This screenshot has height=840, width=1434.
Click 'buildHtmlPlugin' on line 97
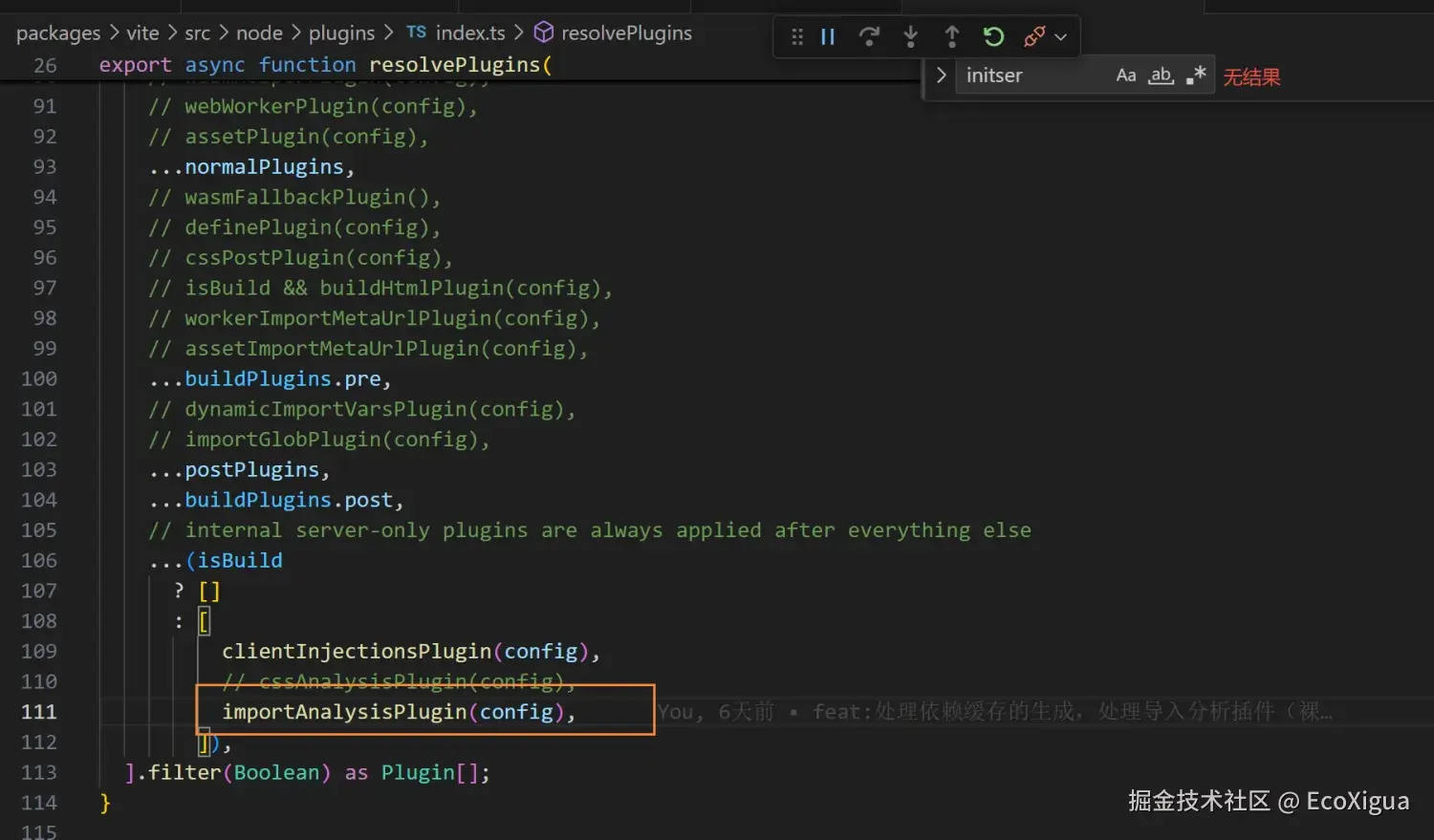(x=411, y=289)
